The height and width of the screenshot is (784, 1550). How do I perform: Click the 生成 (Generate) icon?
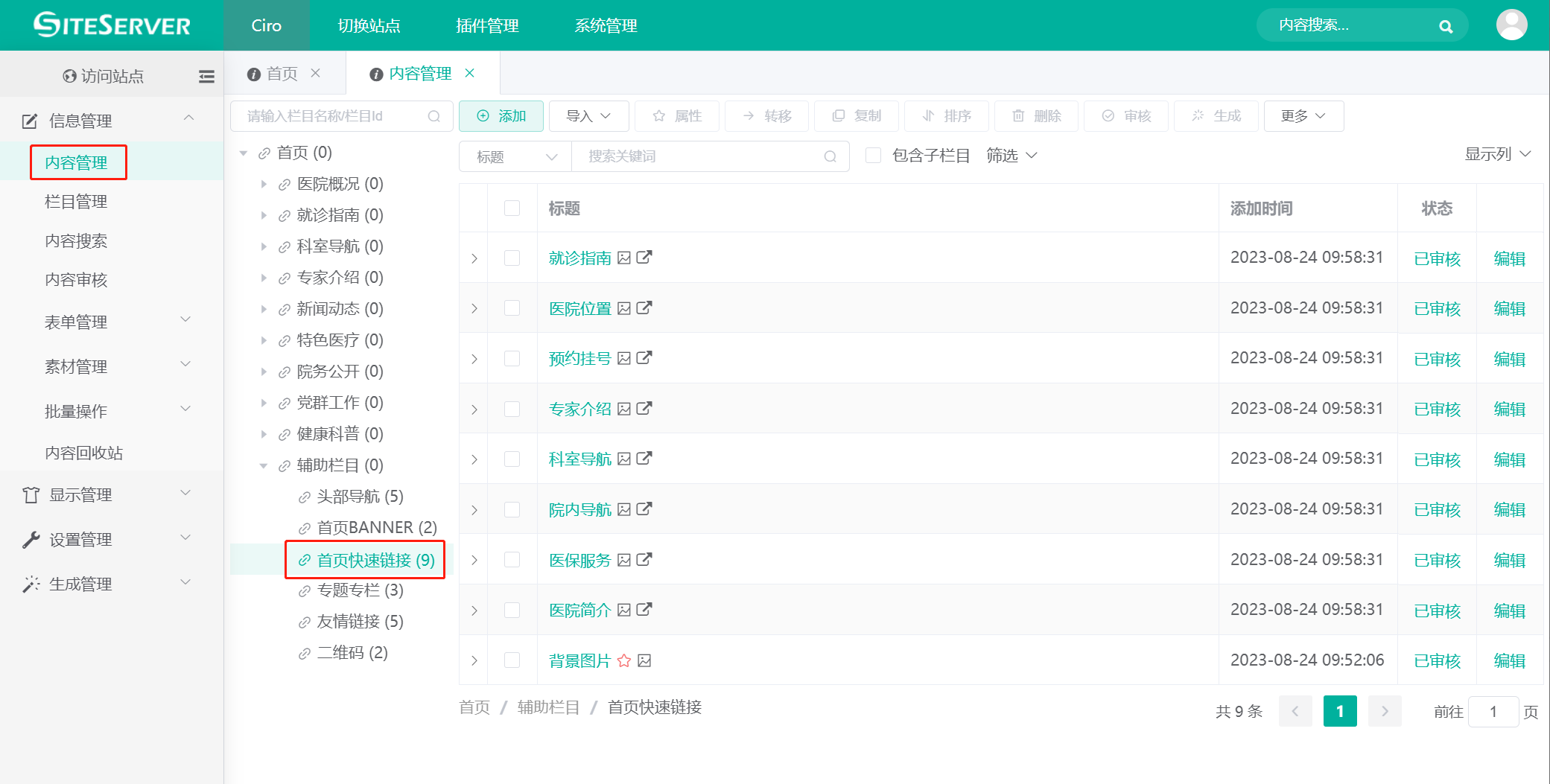tap(1198, 115)
